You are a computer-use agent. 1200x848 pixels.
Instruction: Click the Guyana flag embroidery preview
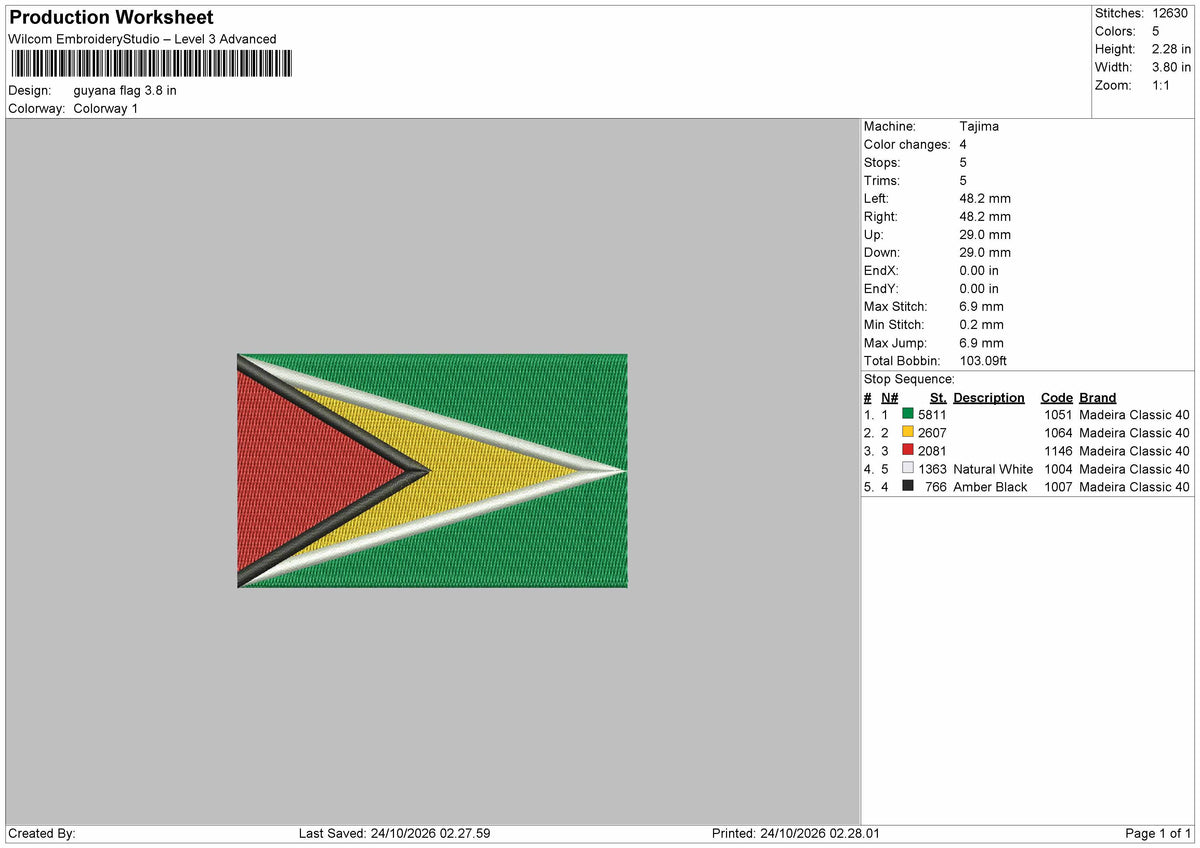(432, 470)
